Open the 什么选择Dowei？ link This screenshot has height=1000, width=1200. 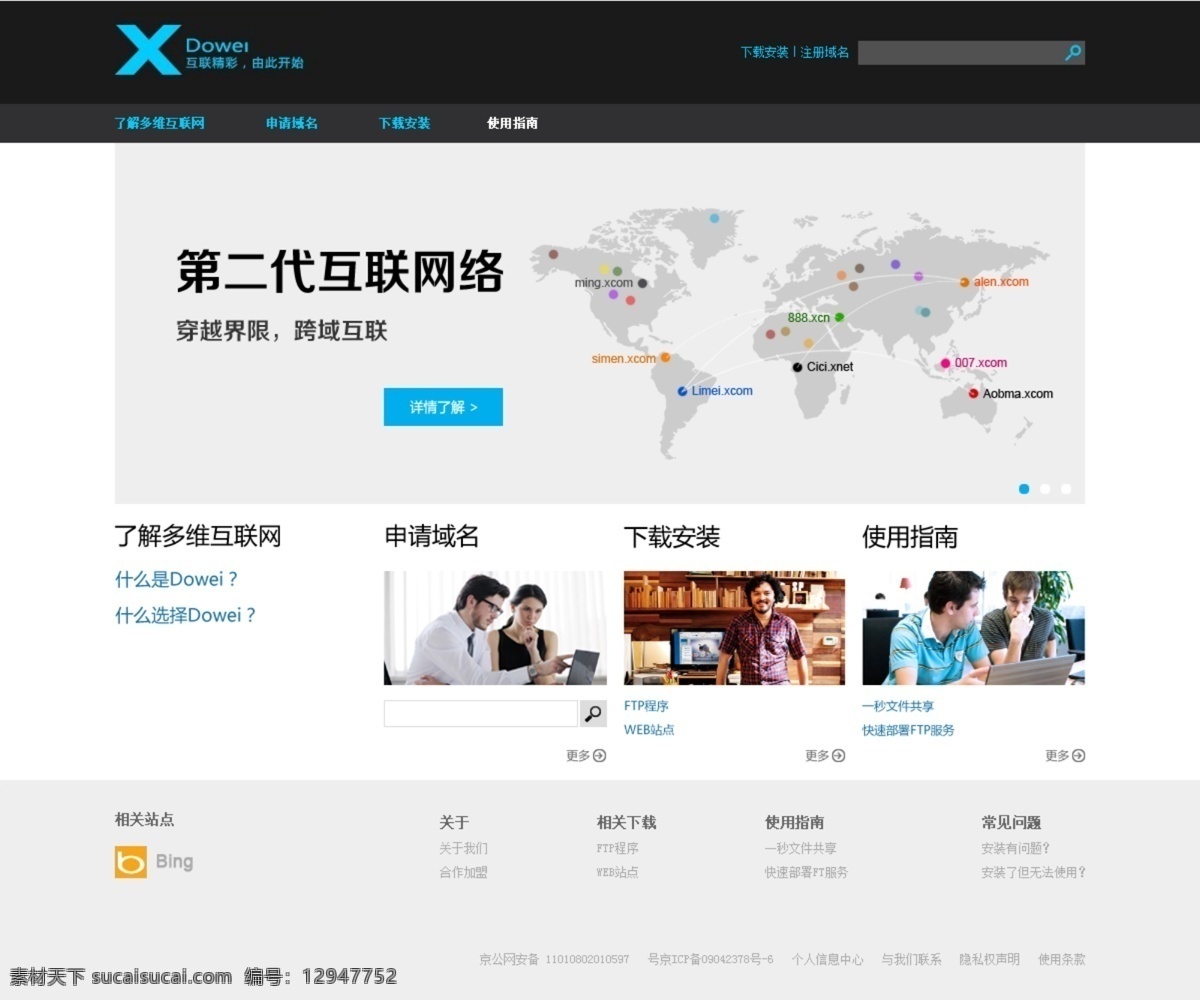tap(186, 616)
